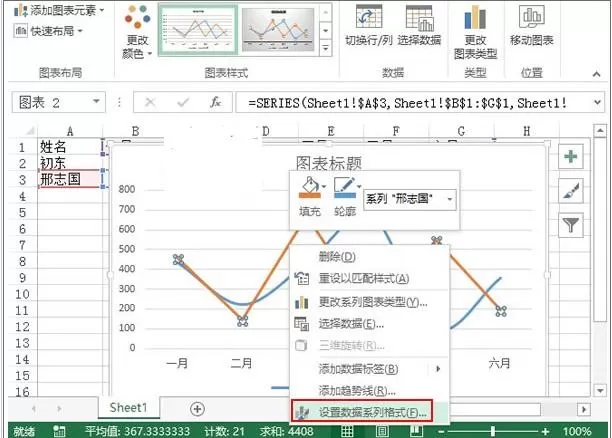Select cell A3 containing 邢志国

coord(70,179)
